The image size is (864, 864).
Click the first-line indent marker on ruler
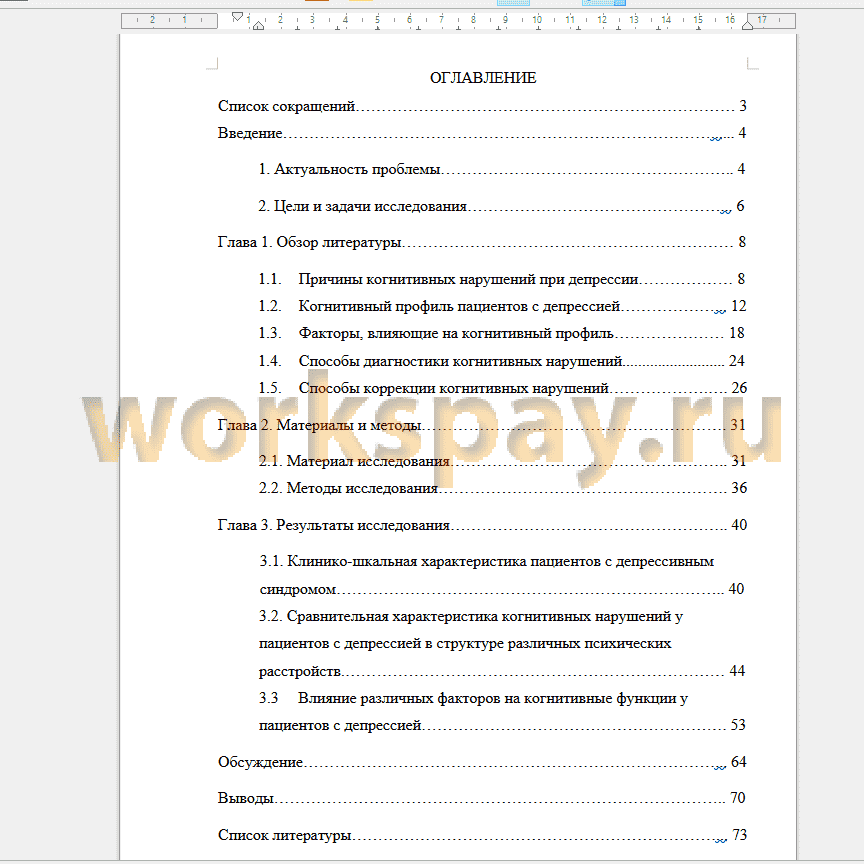tap(237, 17)
